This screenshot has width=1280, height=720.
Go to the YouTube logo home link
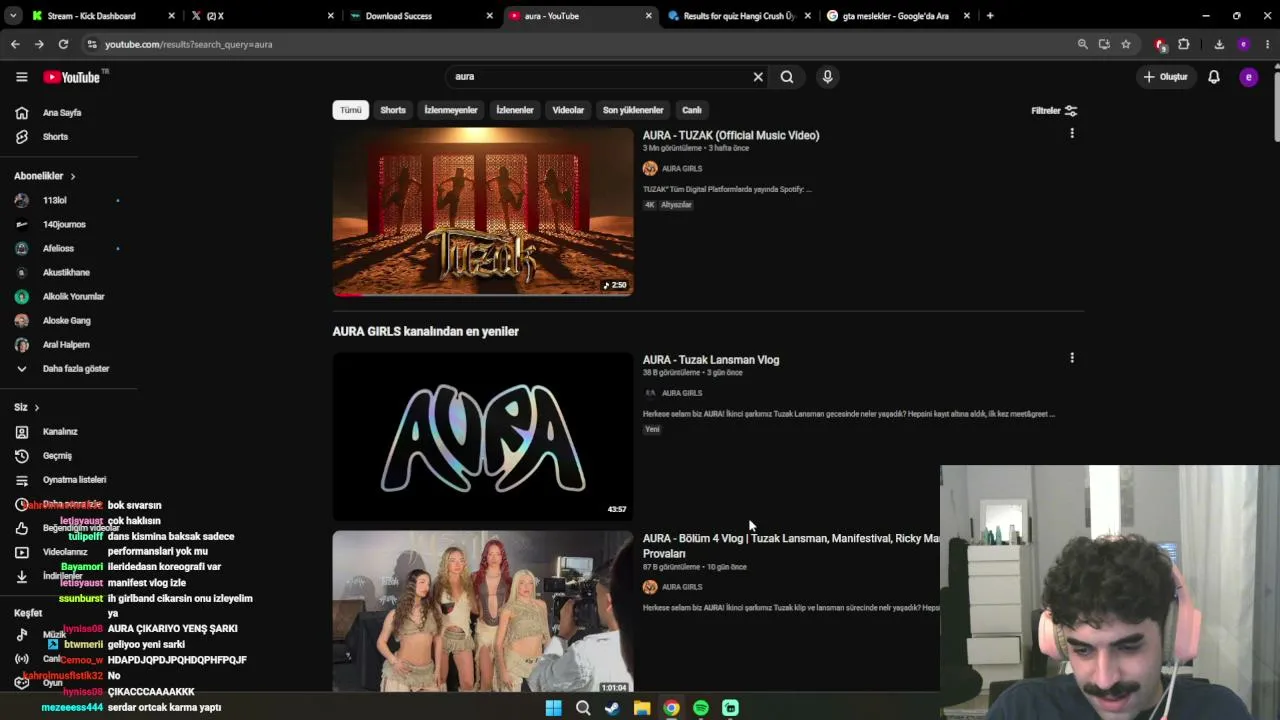click(72, 77)
